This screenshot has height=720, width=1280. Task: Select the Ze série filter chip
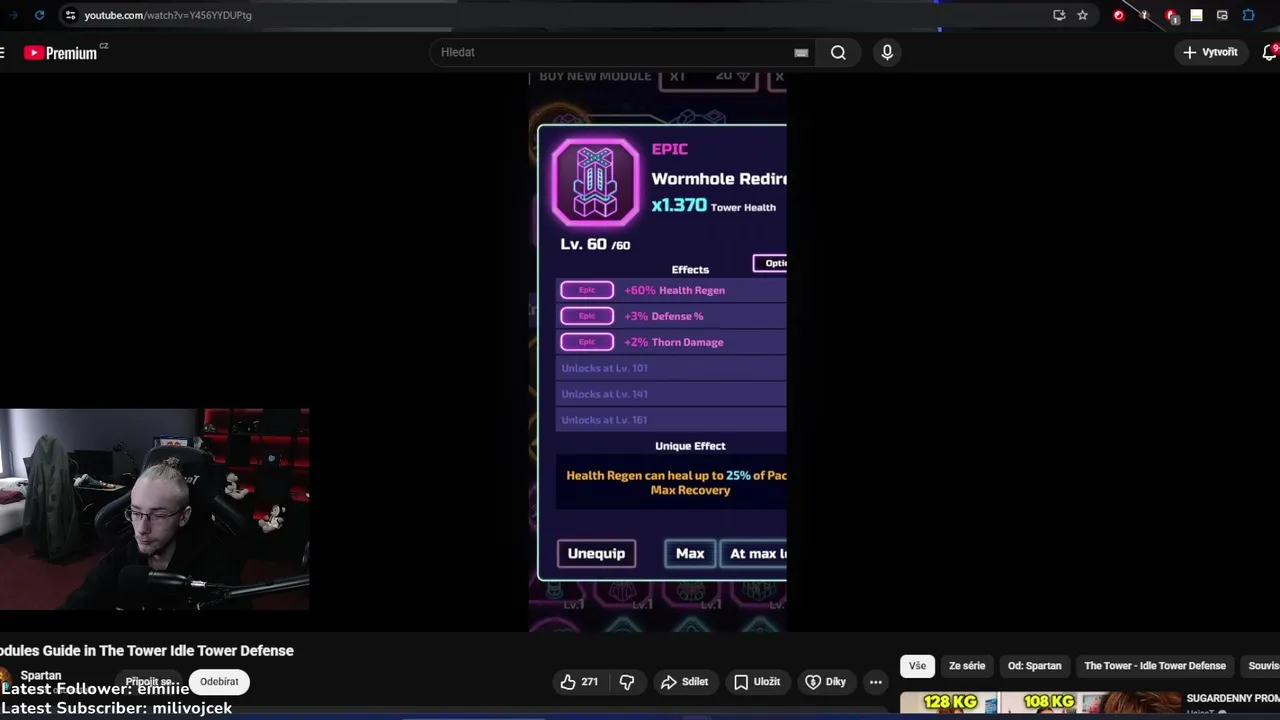pyautogui.click(x=967, y=666)
